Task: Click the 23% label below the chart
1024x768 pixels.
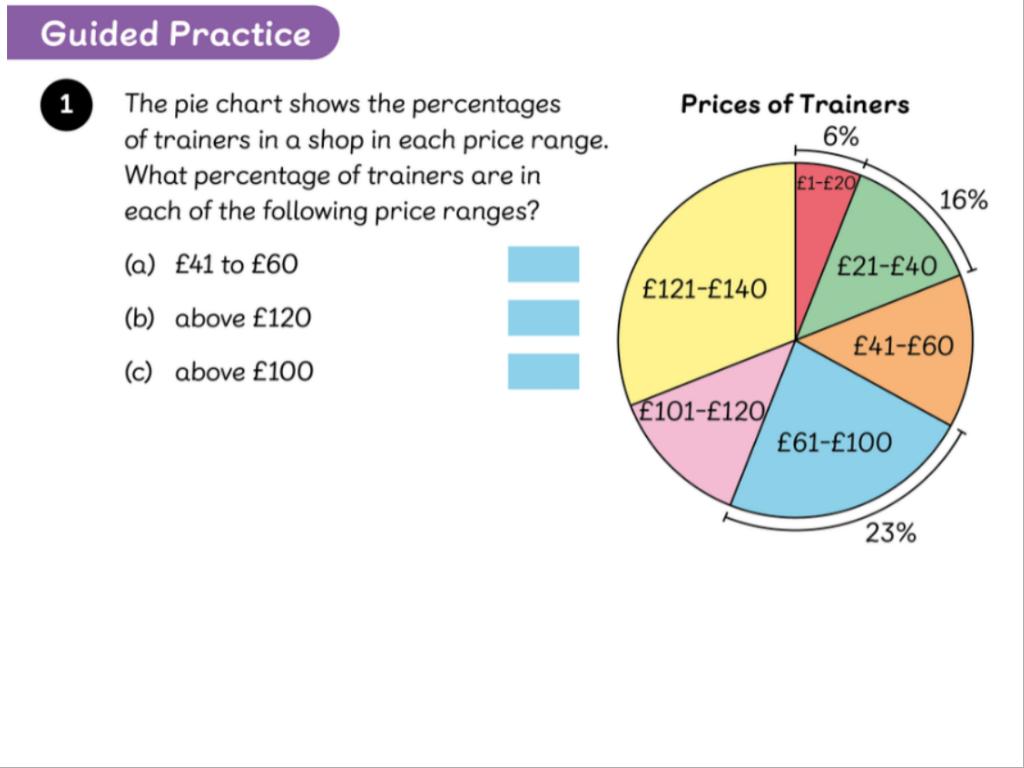Action: 890,533
